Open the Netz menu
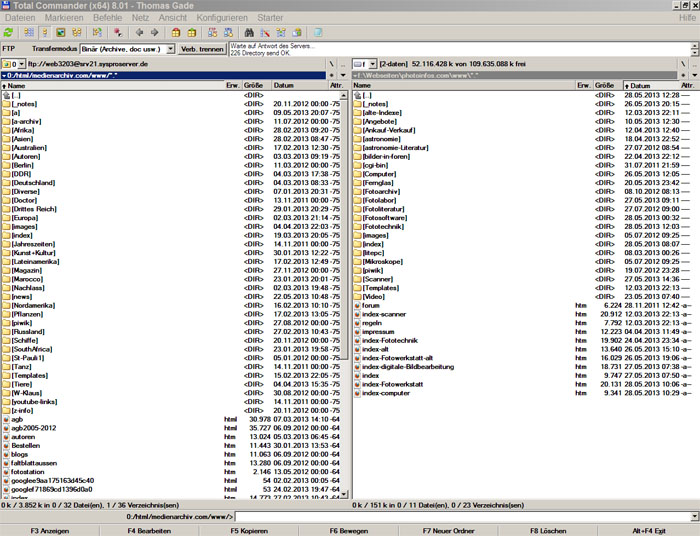The width and height of the screenshot is (700, 536). 140,18
